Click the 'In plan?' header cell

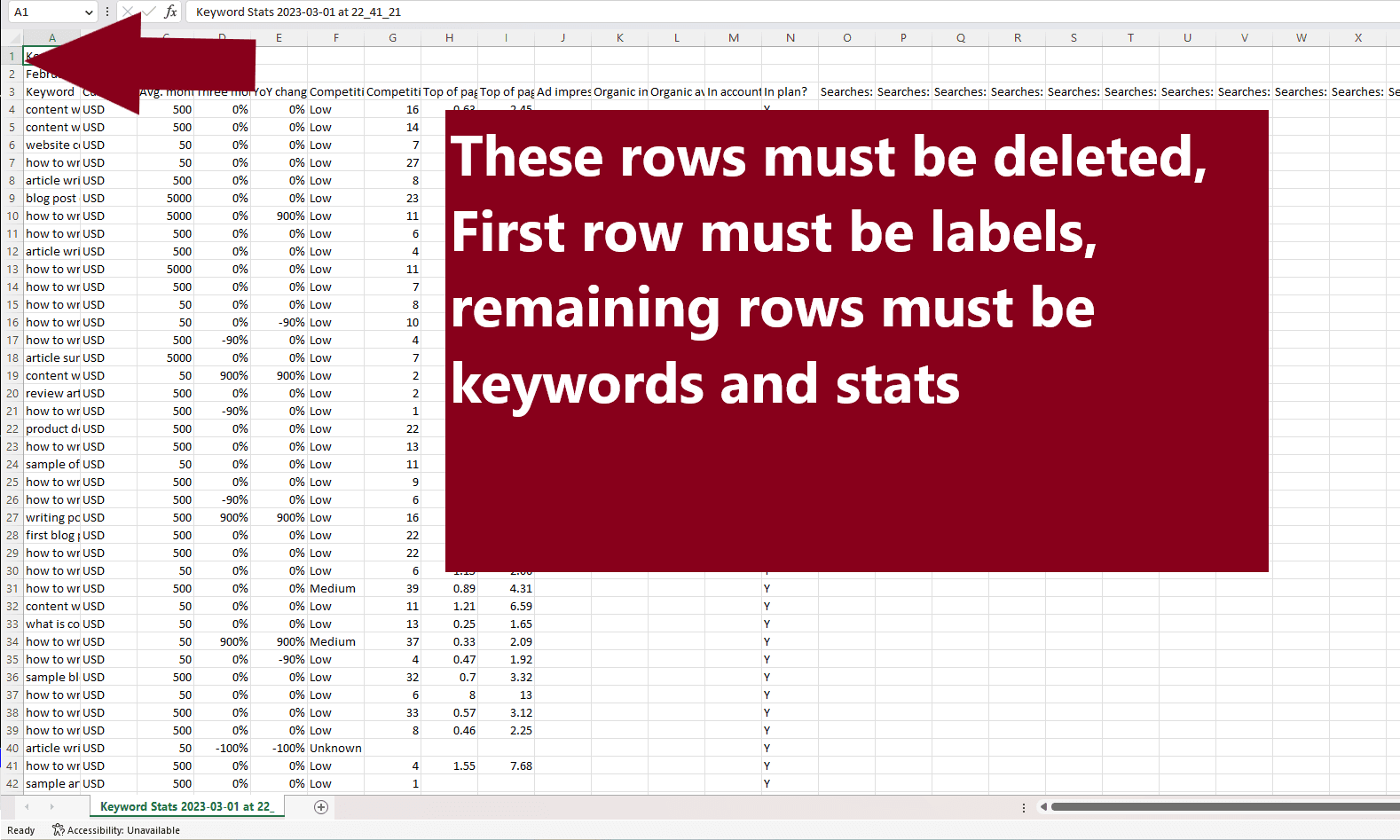click(790, 91)
